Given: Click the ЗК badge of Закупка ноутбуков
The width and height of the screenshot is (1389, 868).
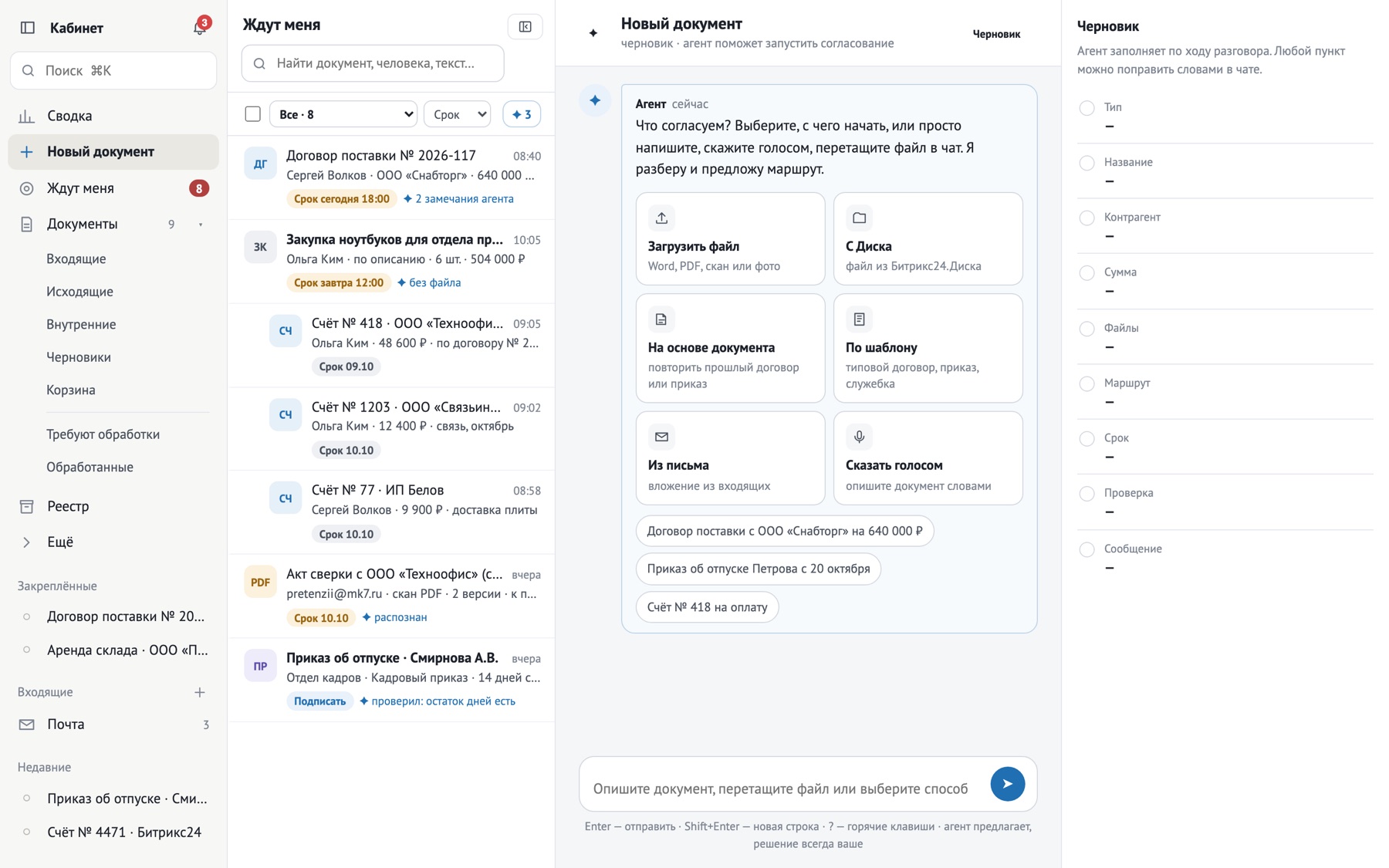Looking at the screenshot, I should point(260,247).
